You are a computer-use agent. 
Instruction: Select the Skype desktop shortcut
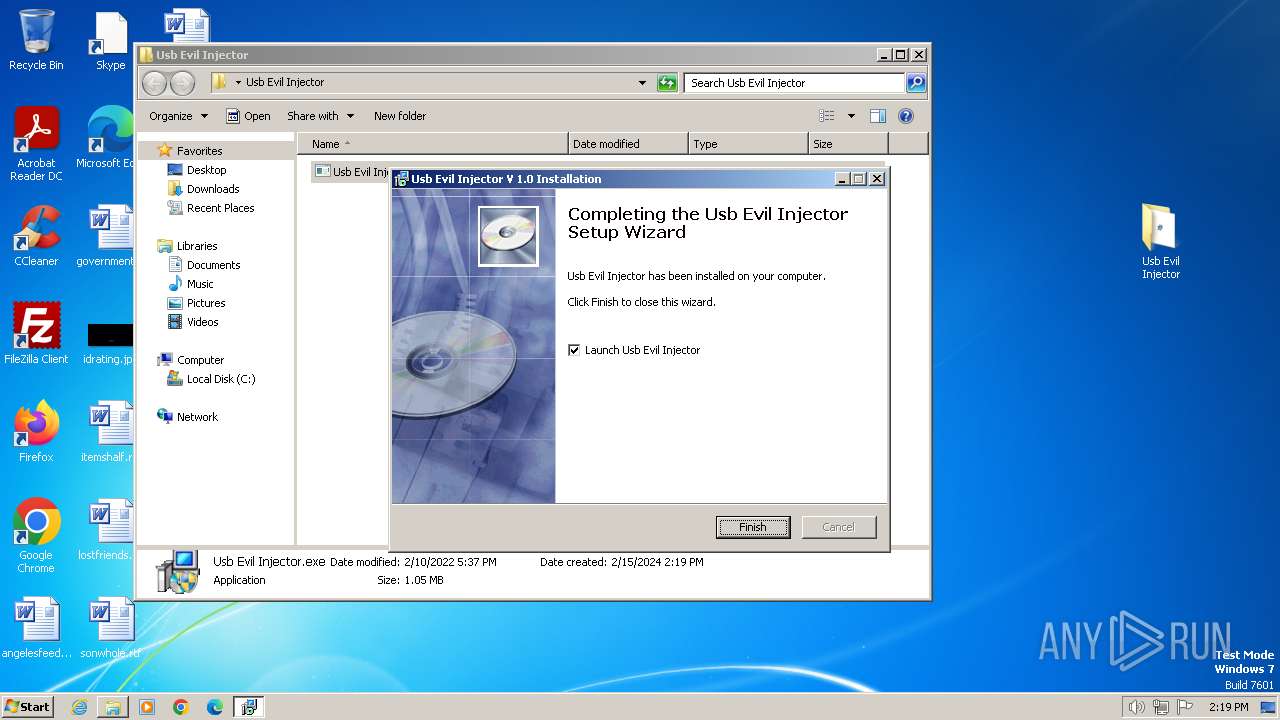(110, 41)
